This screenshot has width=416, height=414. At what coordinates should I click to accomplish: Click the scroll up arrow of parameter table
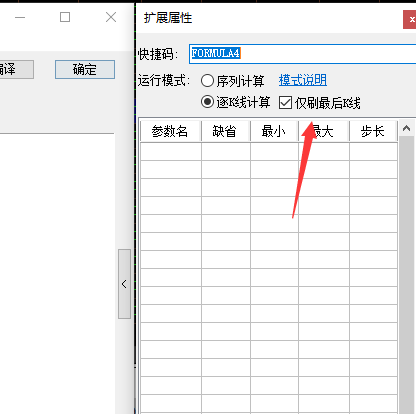click(x=406, y=128)
